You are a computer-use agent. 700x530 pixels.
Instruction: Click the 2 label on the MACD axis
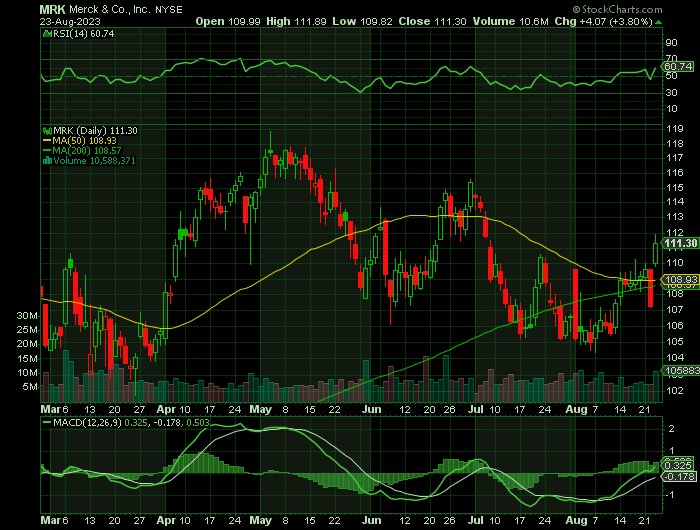672,429
